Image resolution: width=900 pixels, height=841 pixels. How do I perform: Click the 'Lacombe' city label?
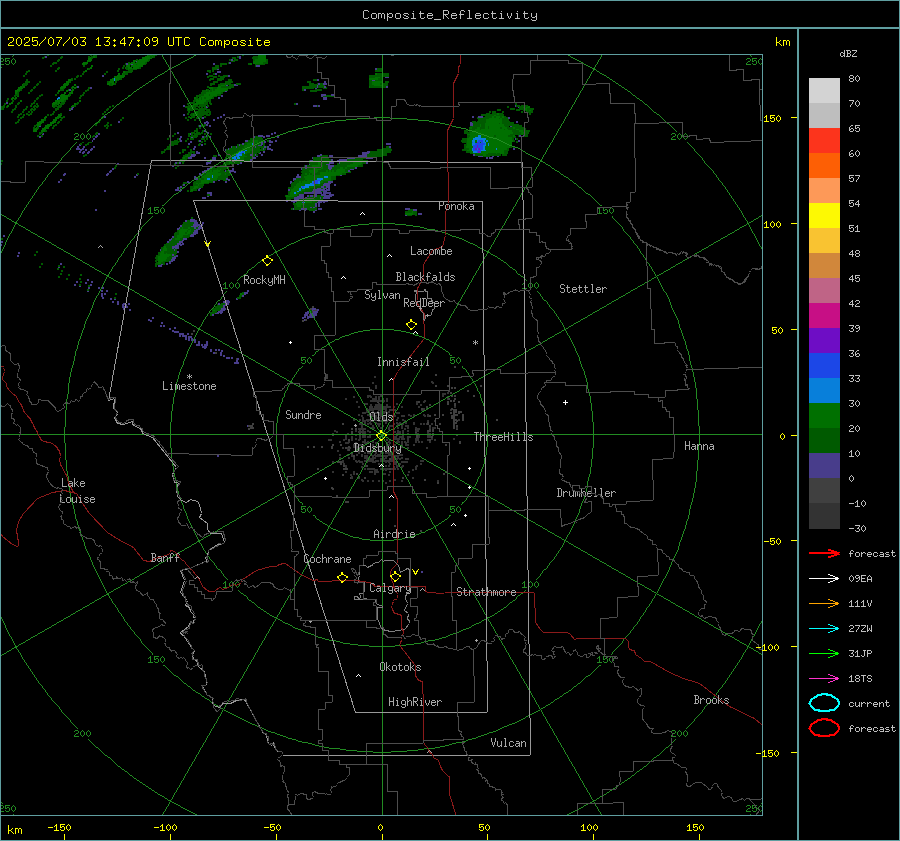[x=431, y=251]
